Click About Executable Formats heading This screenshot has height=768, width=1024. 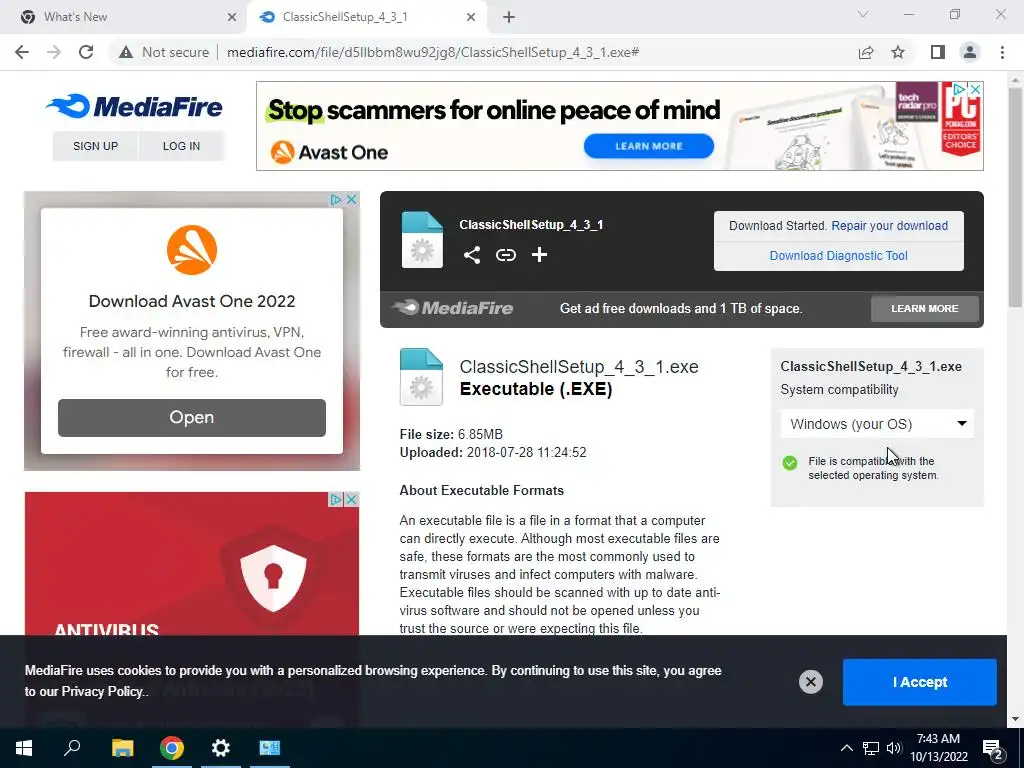[482, 490]
